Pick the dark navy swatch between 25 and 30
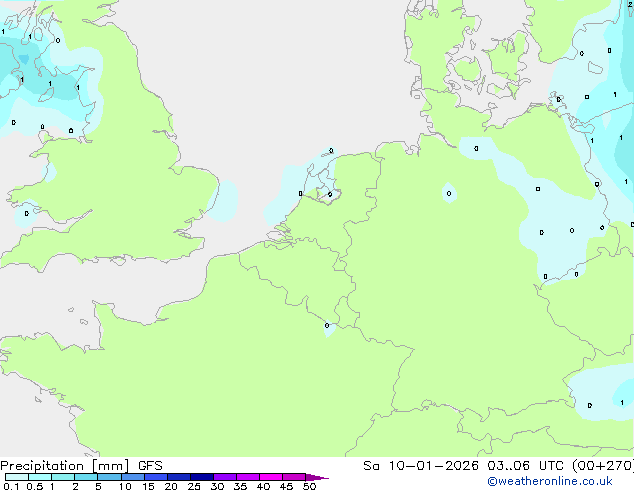The image size is (634, 490). click(x=201, y=477)
